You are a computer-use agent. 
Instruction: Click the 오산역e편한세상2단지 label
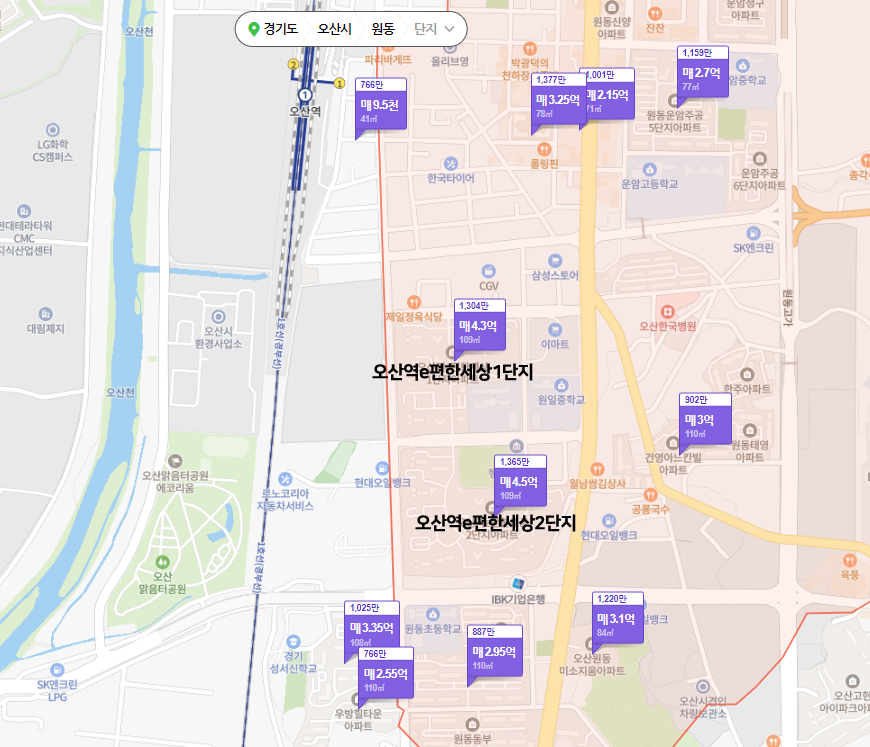[495, 522]
